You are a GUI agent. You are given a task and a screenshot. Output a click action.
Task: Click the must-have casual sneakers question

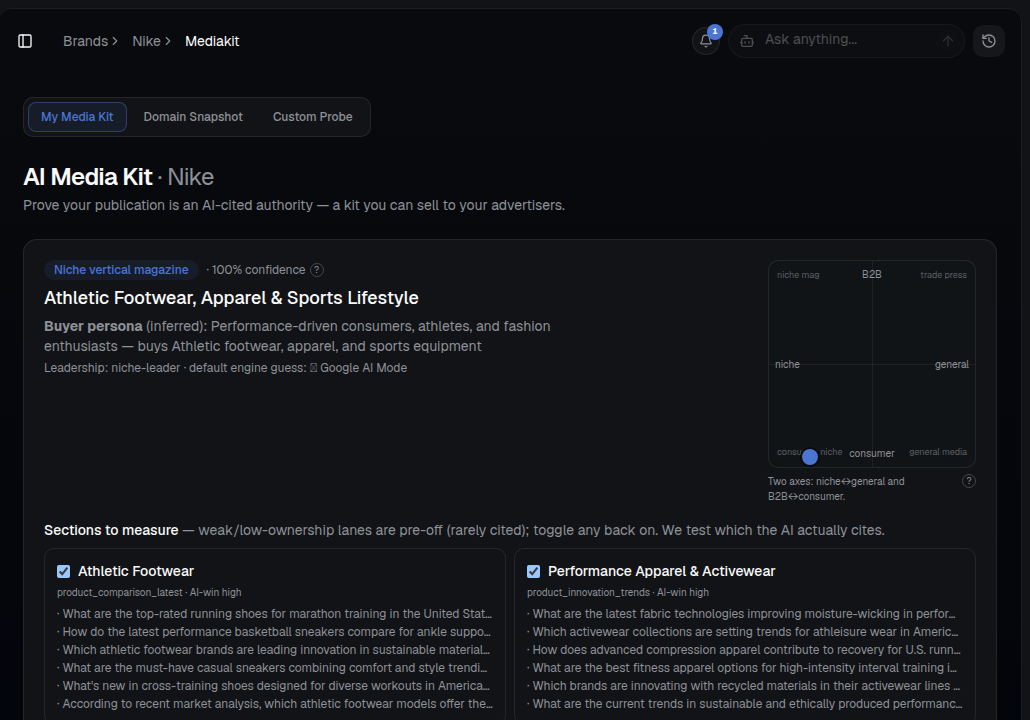click(x=276, y=667)
